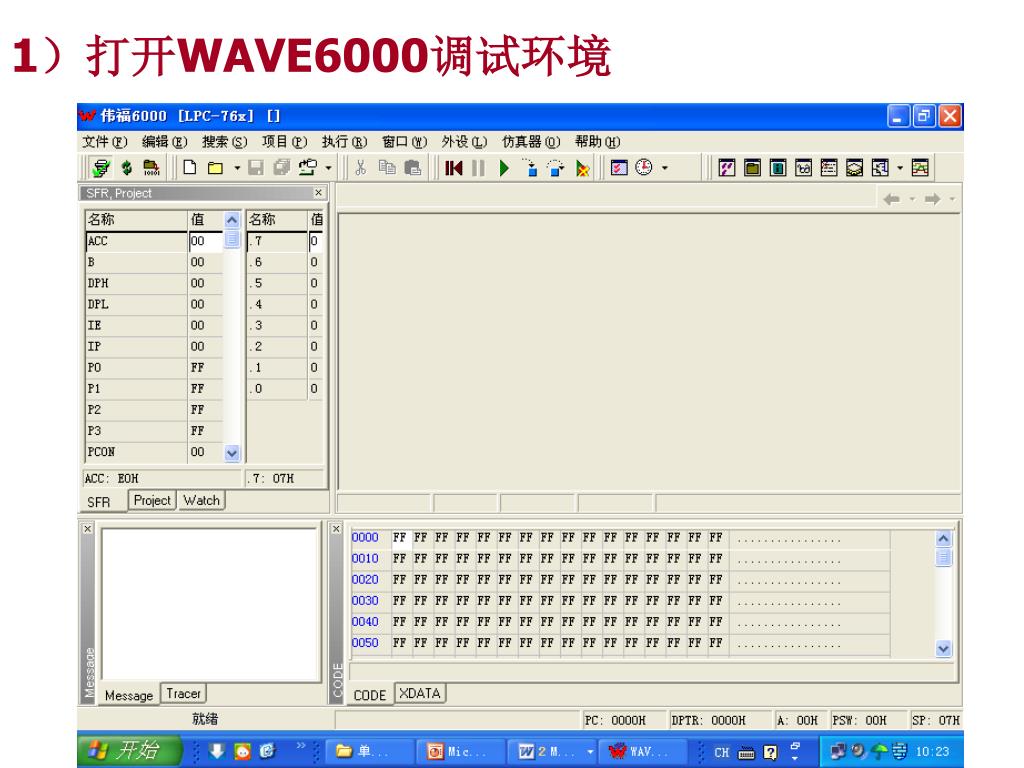
Task: Open the 执行(R) menu
Action: [x=344, y=142]
